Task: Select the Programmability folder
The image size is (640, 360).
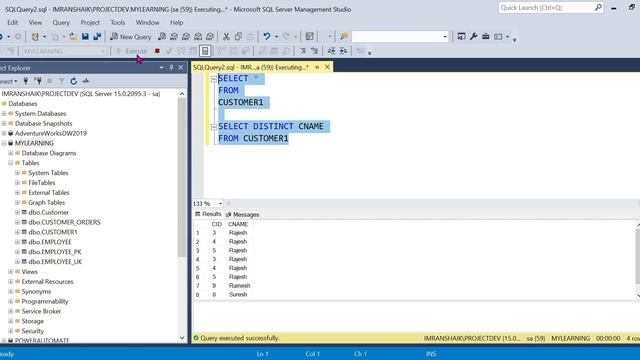Action: (x=45, y=301)
